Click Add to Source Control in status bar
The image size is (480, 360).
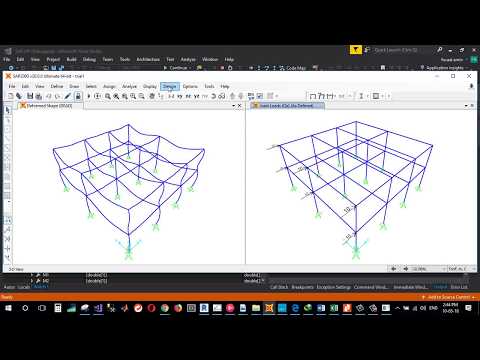pos(449,297)
